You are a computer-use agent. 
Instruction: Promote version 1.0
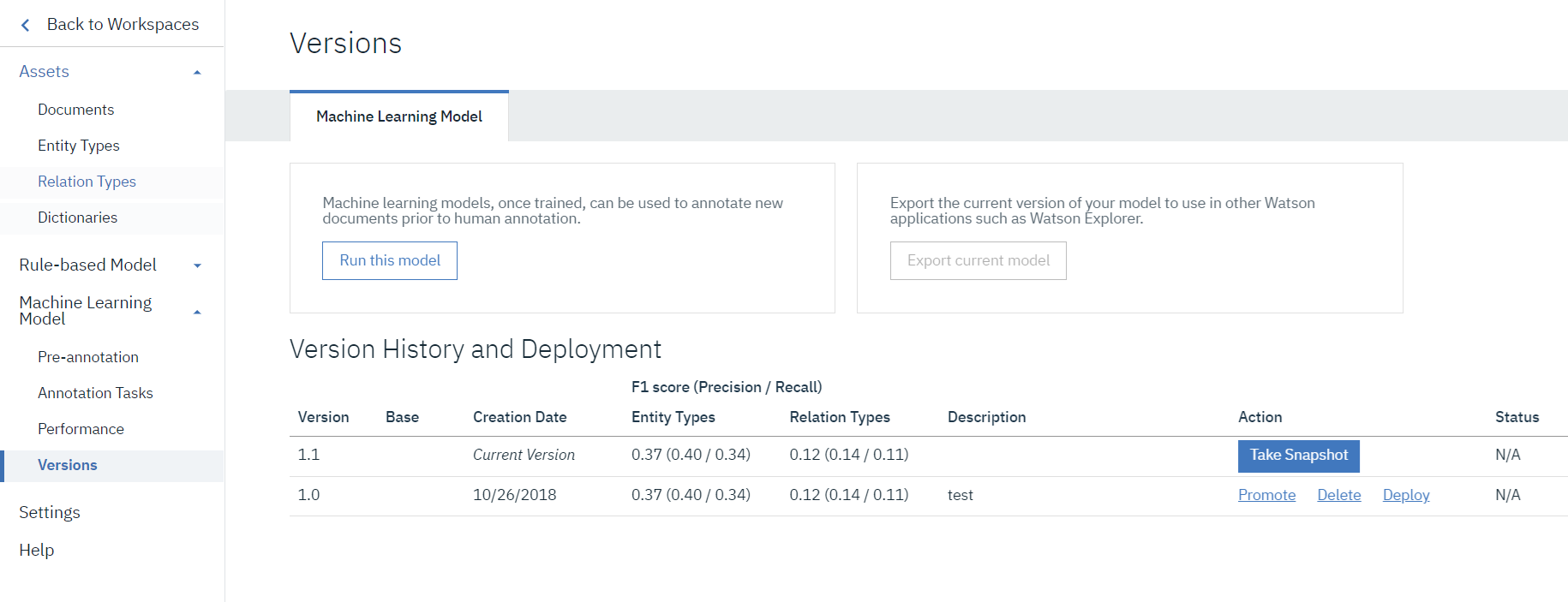[x=1266, y=495]
